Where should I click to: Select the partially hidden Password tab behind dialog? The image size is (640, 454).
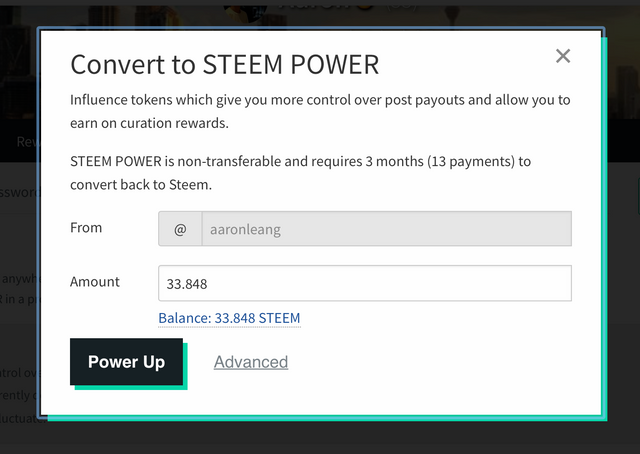19,192
